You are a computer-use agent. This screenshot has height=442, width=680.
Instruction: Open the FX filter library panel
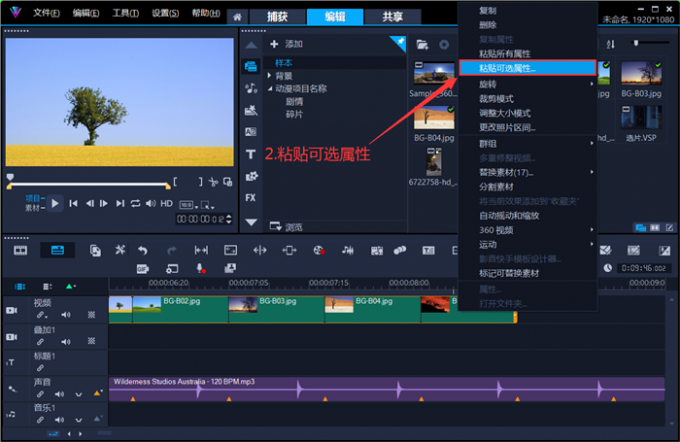(251, 198)
